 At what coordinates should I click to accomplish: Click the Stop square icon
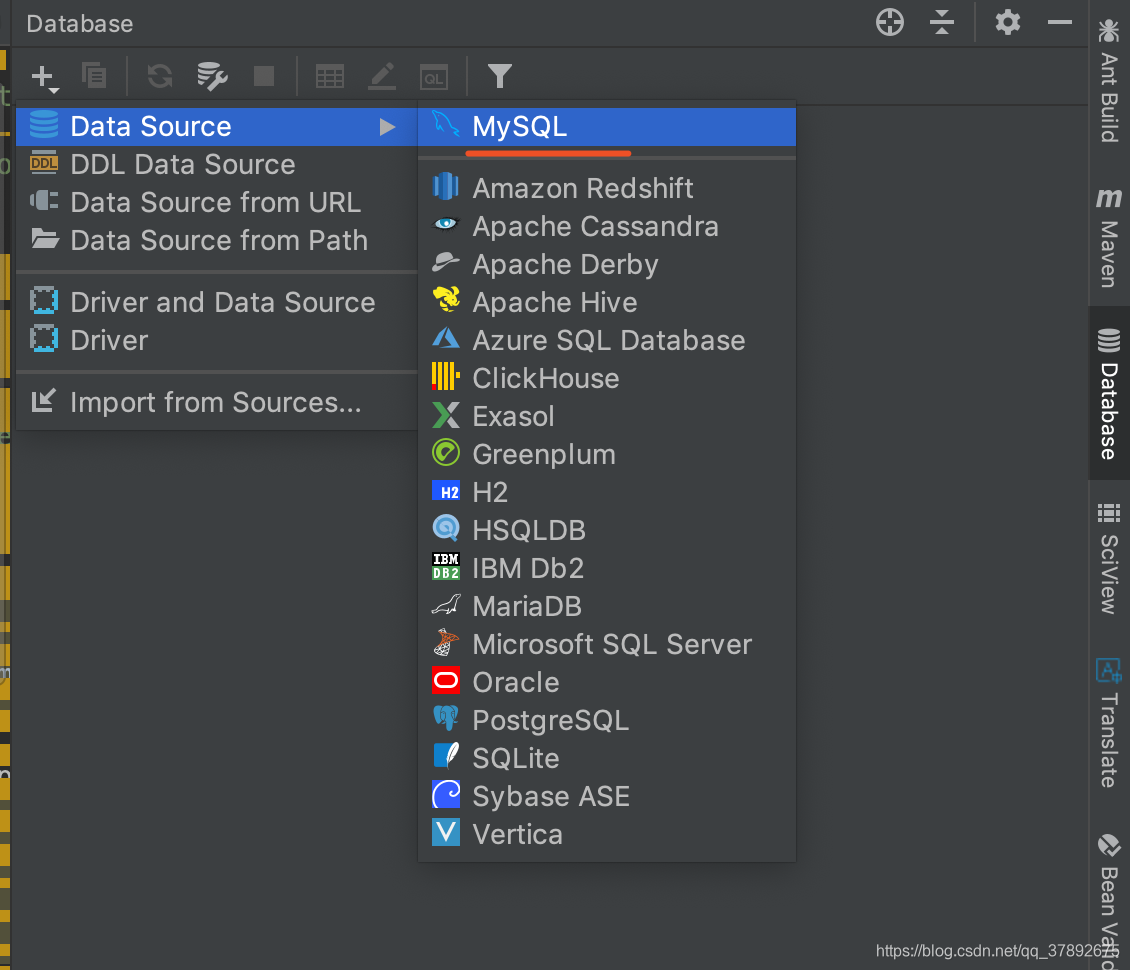click(x=264, y=76)
